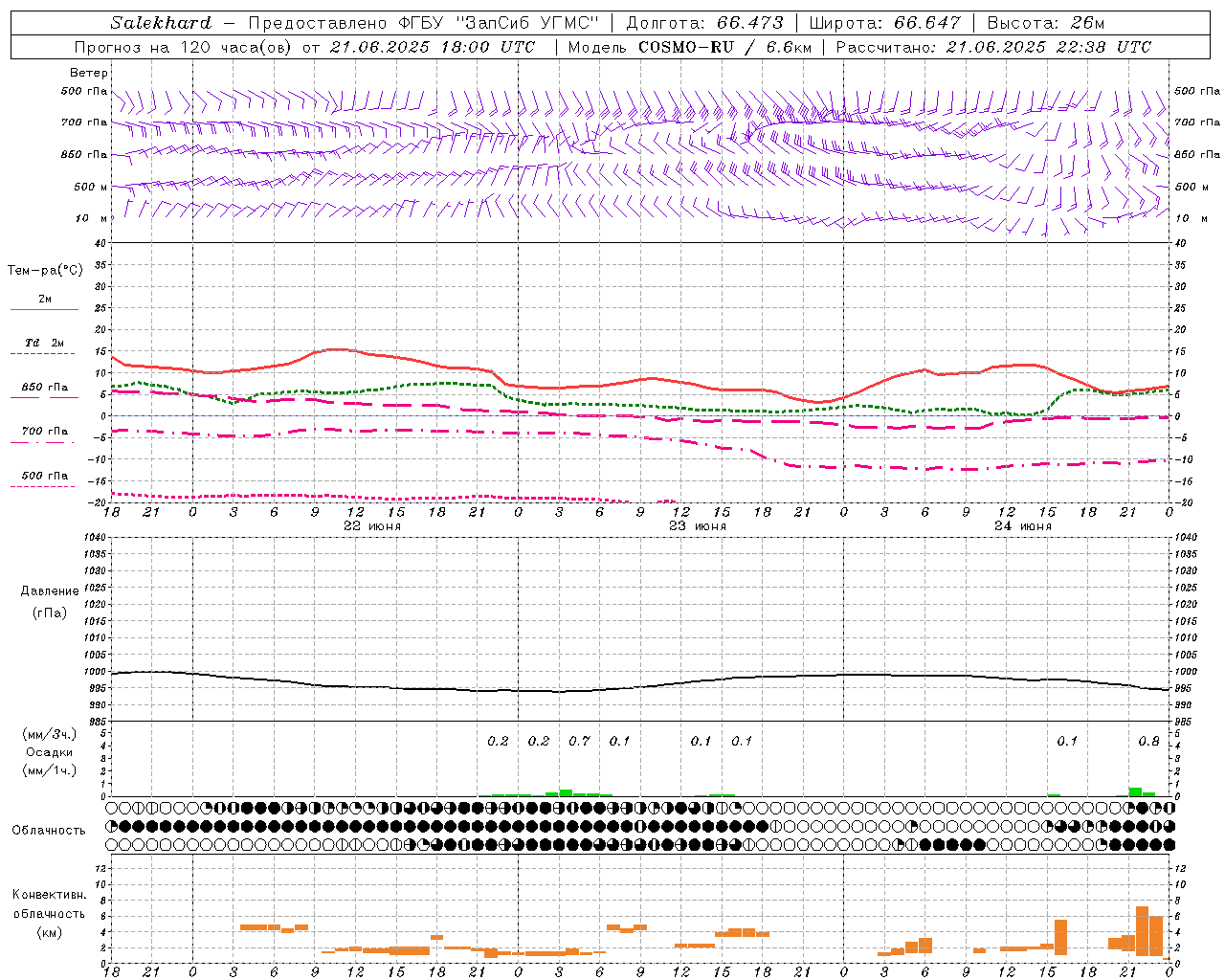Click the forecast start time "21.06.2025 18:00 UTC"
The image size is (1225, 980).
coord(432,47)
